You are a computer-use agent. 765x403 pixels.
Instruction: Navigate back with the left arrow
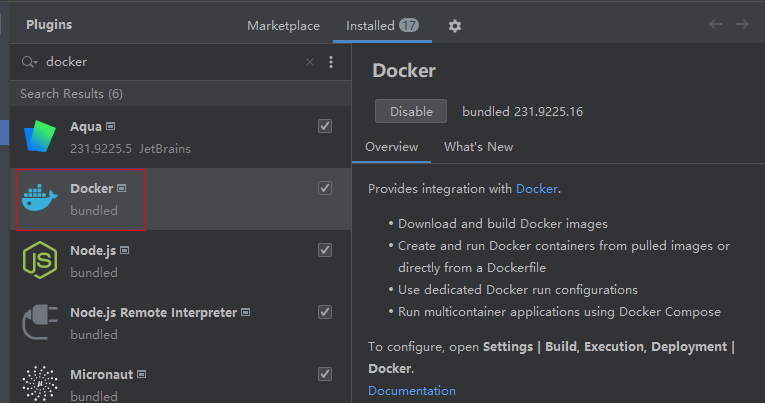click(716, 25)
